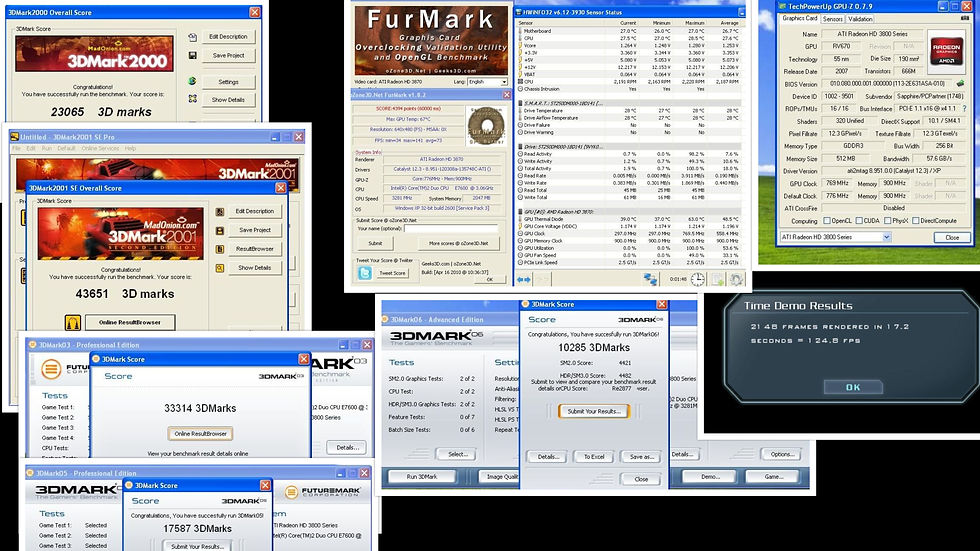The height and width of the screenshot is (551, 980).
Task: Click the 3DMark2001 Show Details icon
Action: tap(220, 268)
